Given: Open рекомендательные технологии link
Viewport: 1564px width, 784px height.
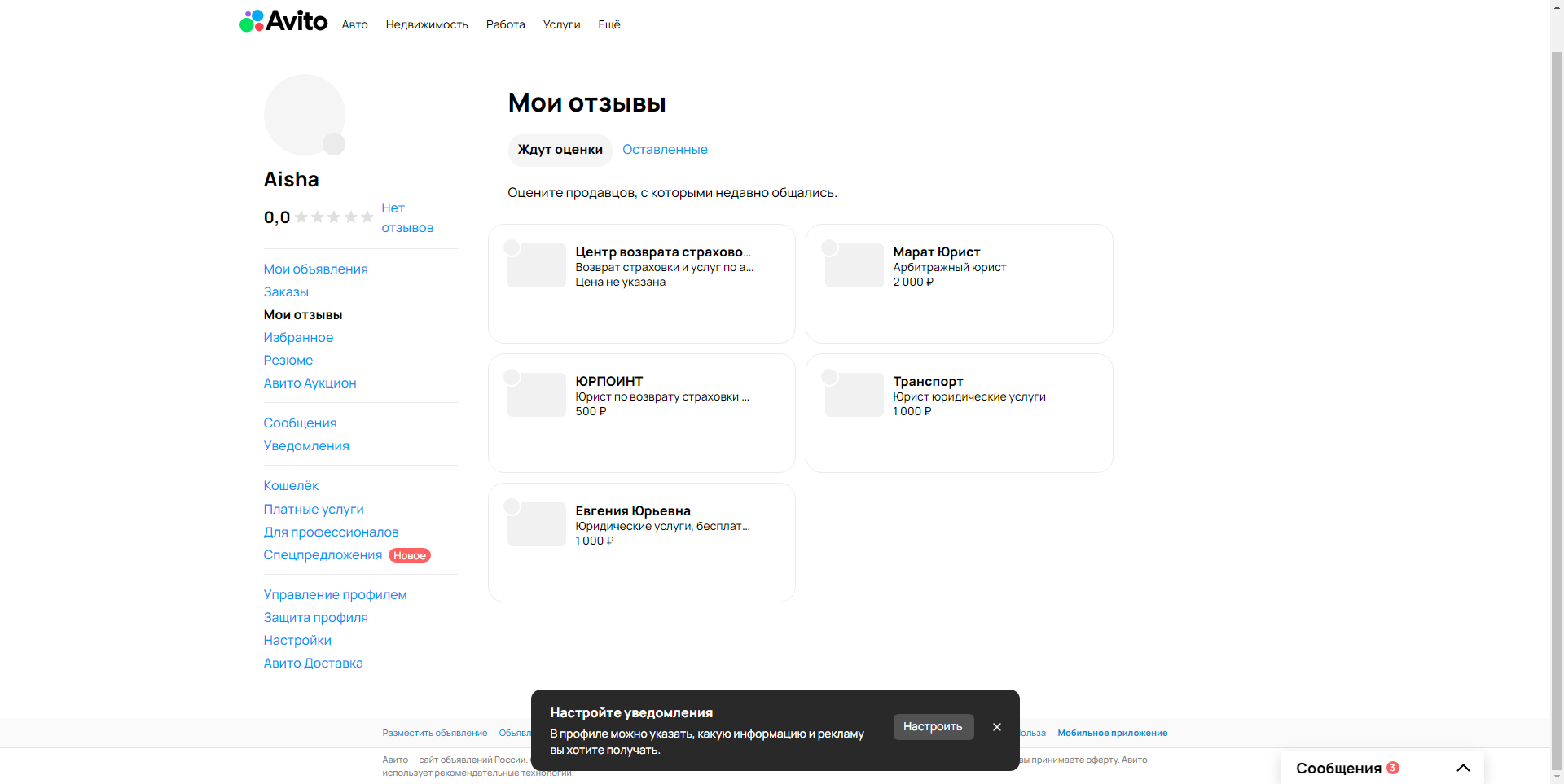Looking at the screenshot, I should [x=503, y=773].
